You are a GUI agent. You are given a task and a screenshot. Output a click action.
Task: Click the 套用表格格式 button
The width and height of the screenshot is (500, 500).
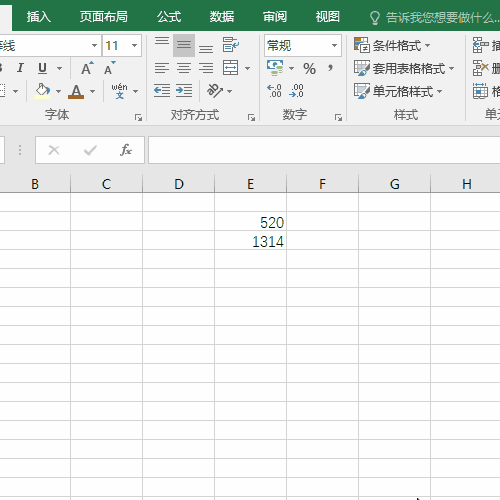(x=404, y=68)
